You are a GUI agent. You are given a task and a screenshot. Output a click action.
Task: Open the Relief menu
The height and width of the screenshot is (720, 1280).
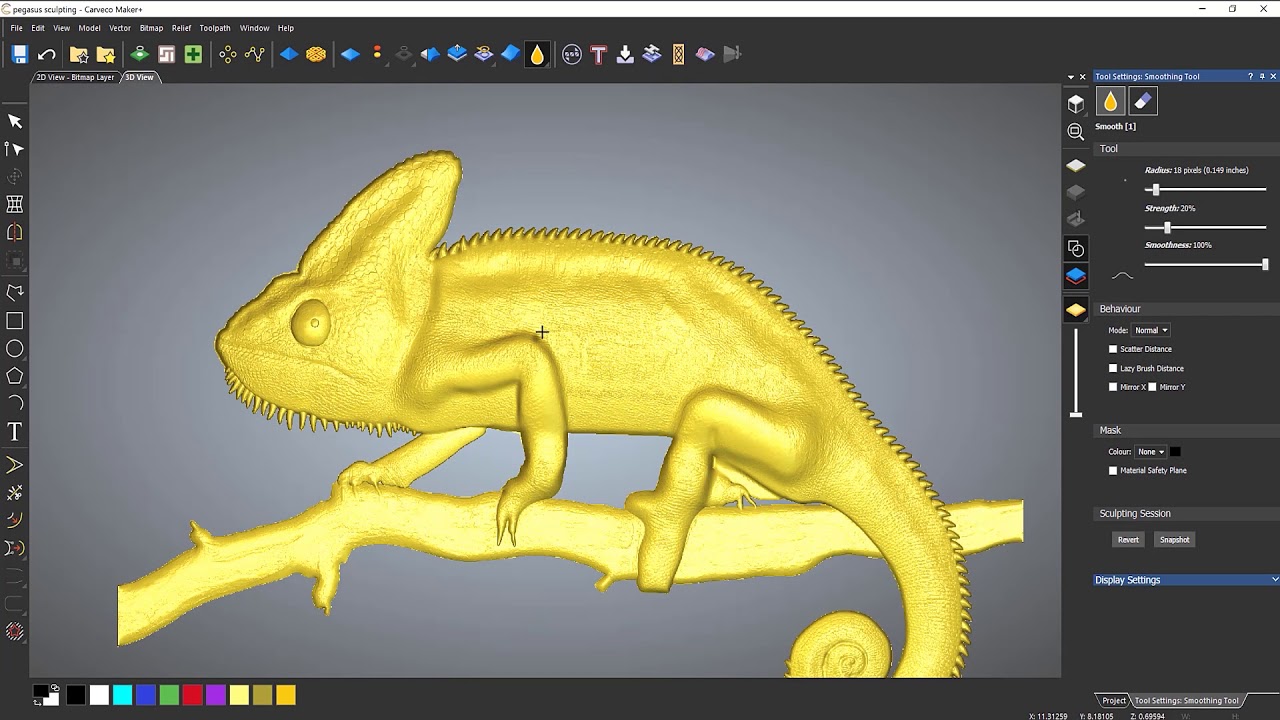(x=181, y=28)
